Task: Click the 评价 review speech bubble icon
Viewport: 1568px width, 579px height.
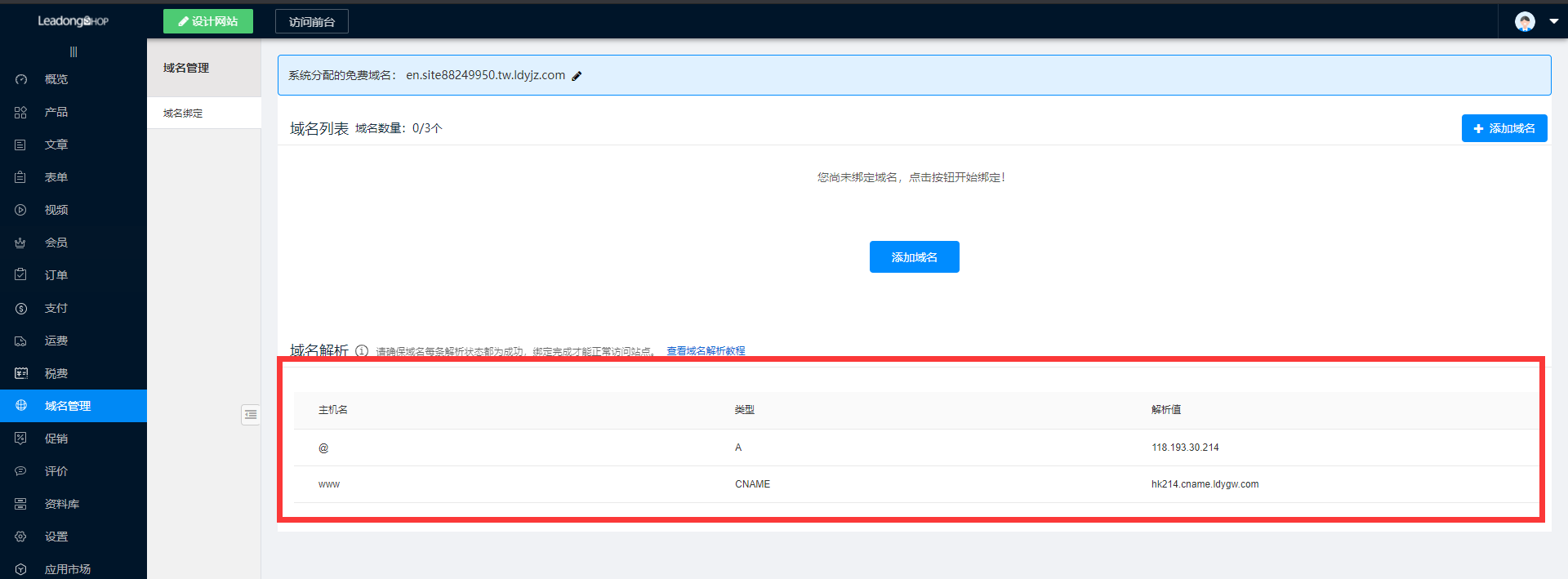Action: [x=21, y=471]
